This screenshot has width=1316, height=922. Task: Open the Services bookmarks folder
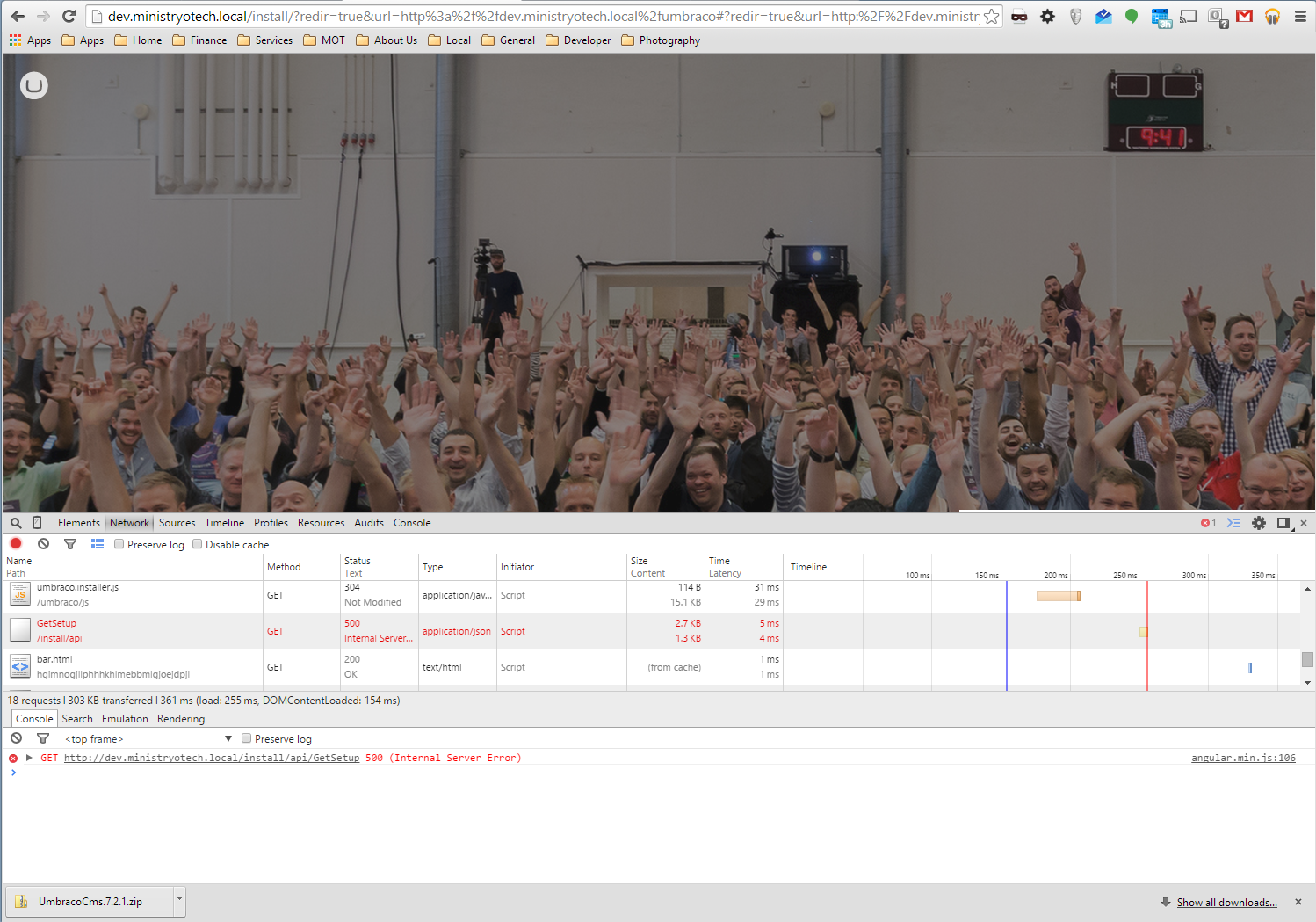[x=264, y=40]
